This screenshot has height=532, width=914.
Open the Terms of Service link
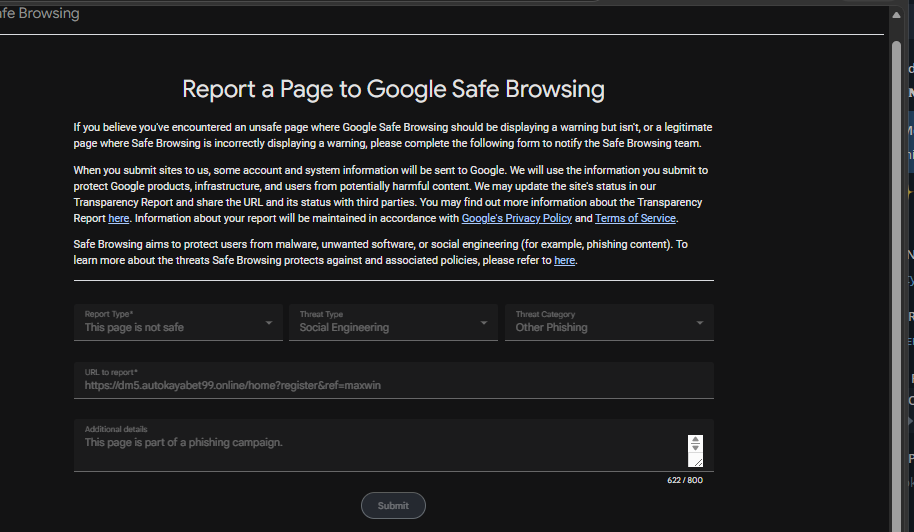[635, 219]
